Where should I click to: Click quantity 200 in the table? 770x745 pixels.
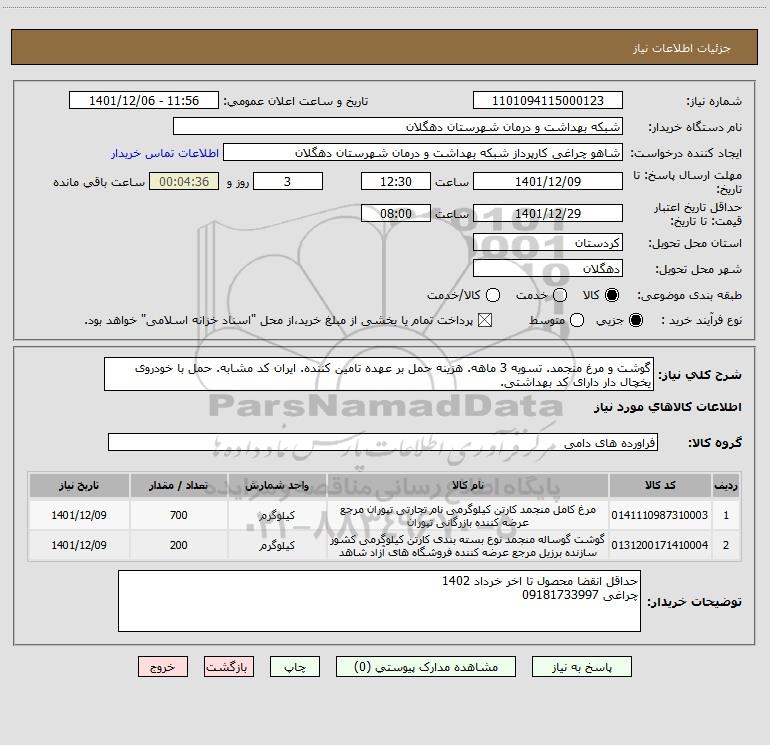[179, 545]
